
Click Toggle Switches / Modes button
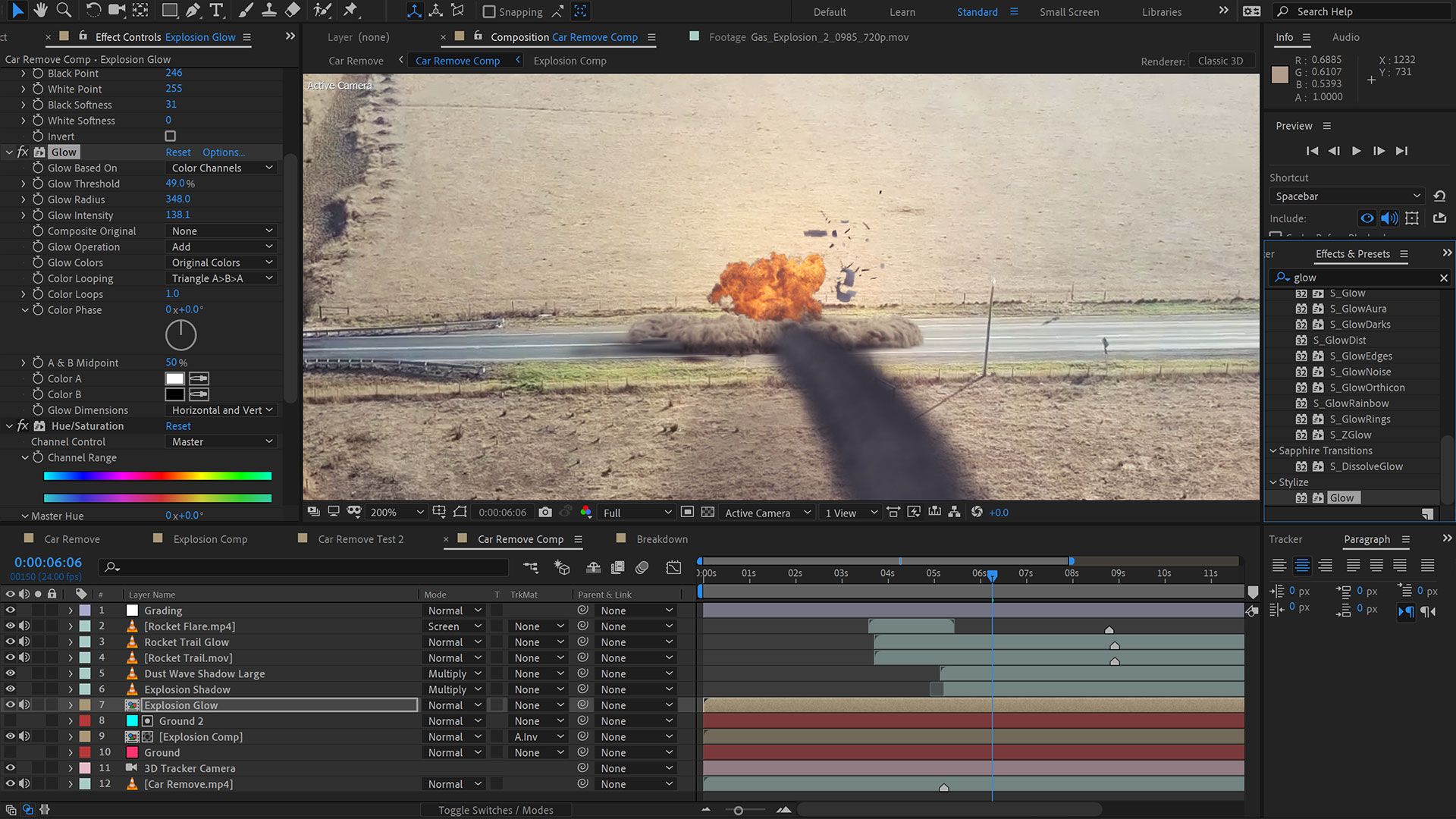496,810
